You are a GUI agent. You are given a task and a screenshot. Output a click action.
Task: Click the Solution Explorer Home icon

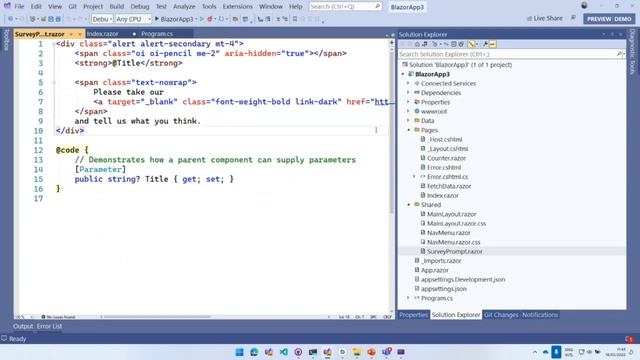417,44
